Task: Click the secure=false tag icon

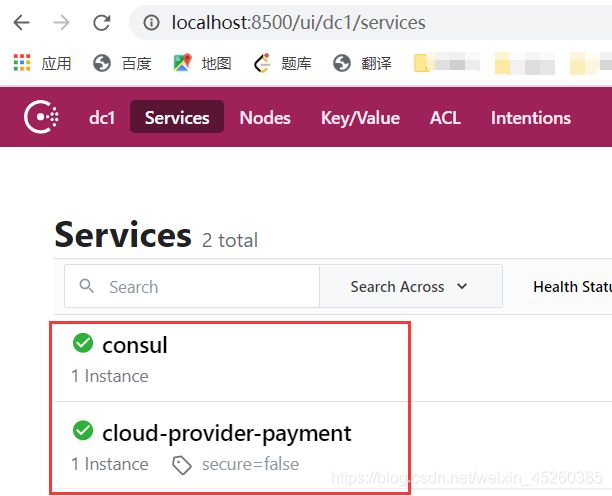Action: point(181,465)
